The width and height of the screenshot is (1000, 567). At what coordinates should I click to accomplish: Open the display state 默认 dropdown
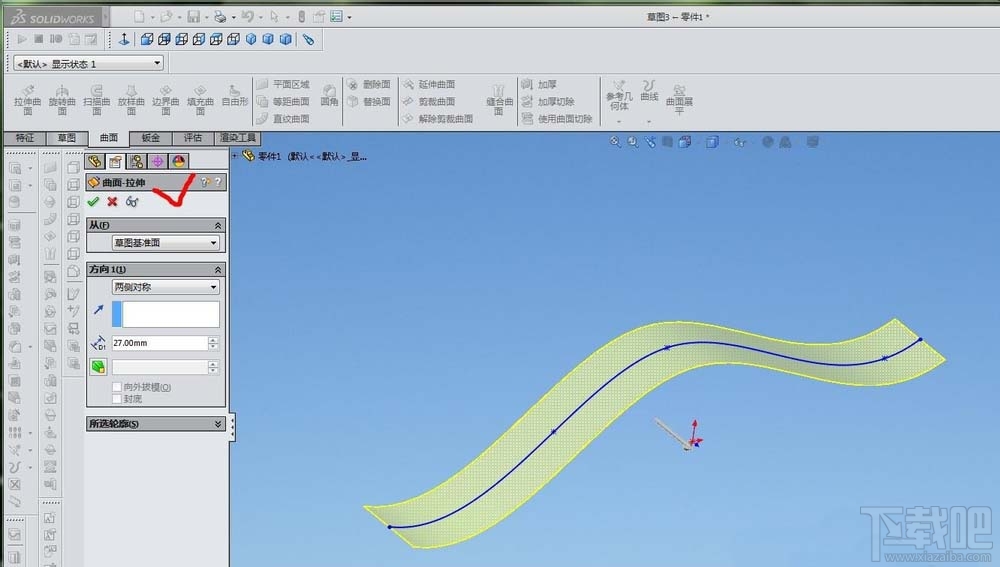click(x=88, y=63)
